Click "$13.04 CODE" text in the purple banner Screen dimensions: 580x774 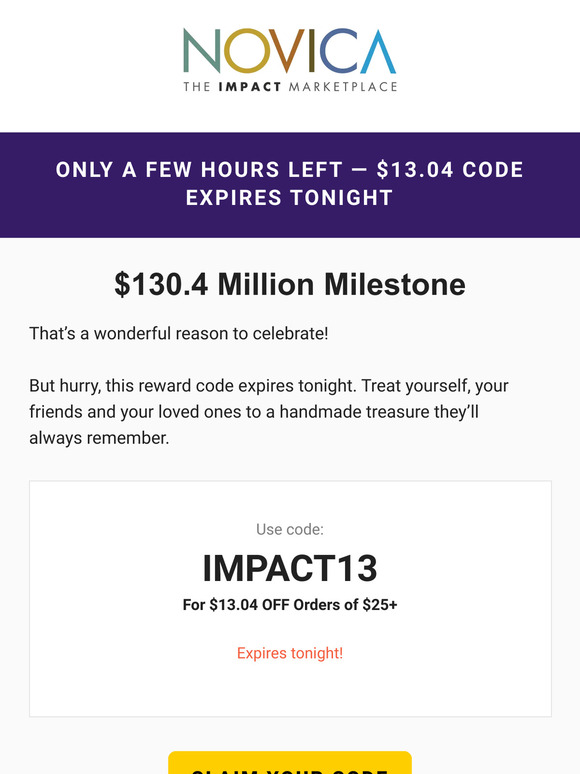[450, 170]
